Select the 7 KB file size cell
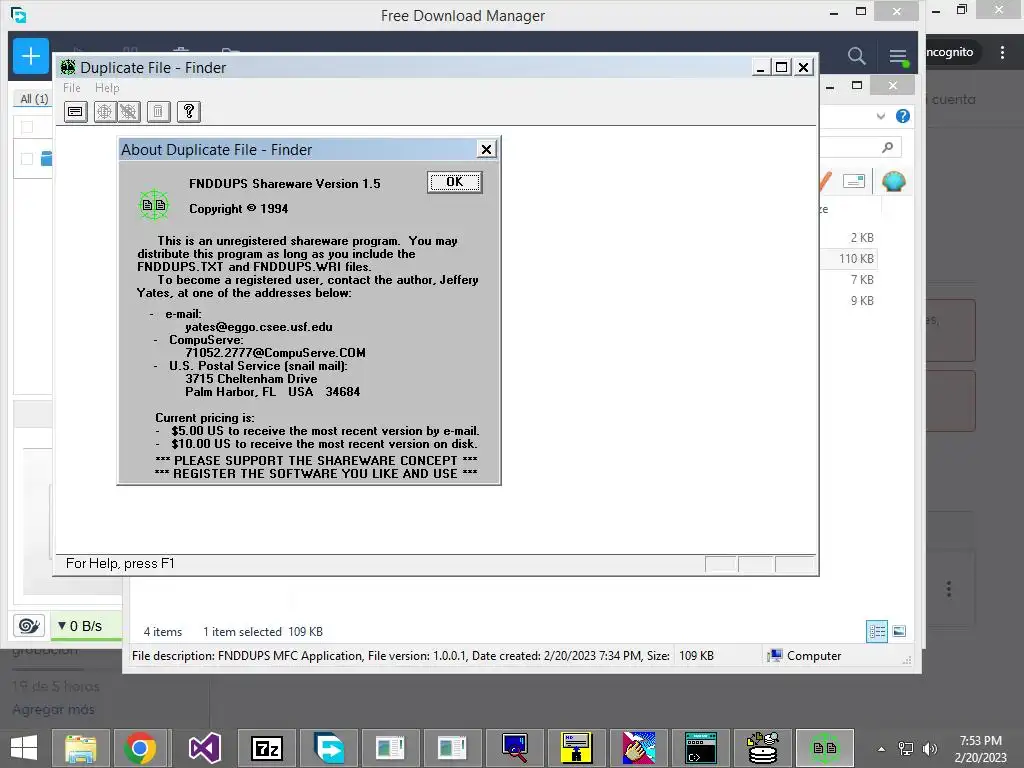The image size is (1024, 768). pos(861,280)
